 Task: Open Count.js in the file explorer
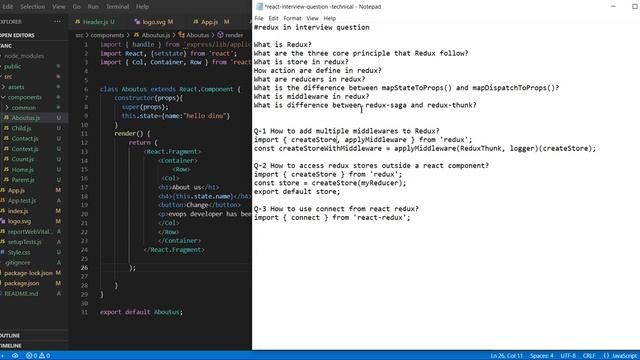(x=22, y=159)
